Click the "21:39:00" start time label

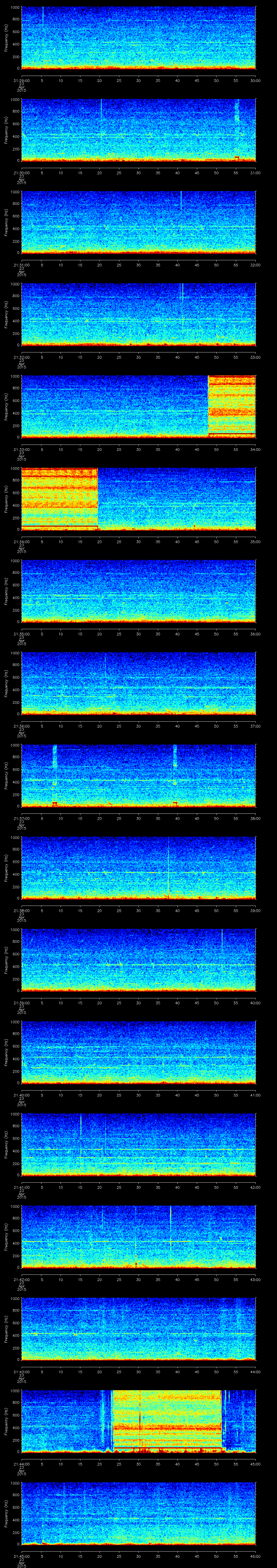(x=21, y=1003)
